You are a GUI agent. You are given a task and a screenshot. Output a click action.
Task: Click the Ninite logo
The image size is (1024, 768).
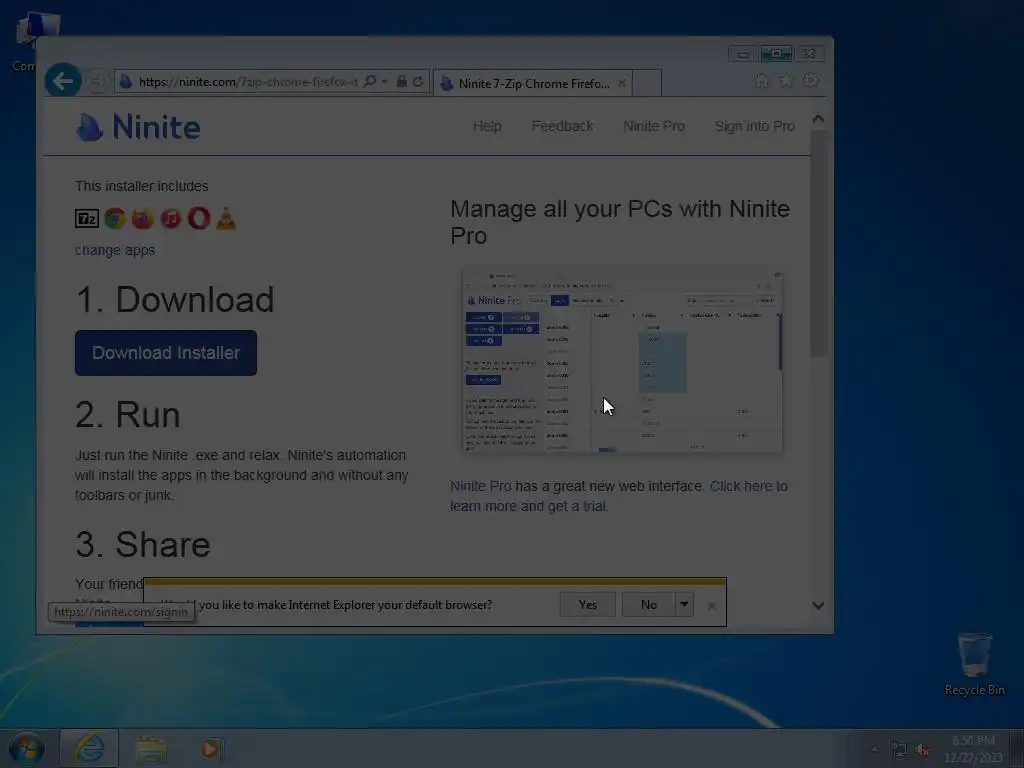138,127
